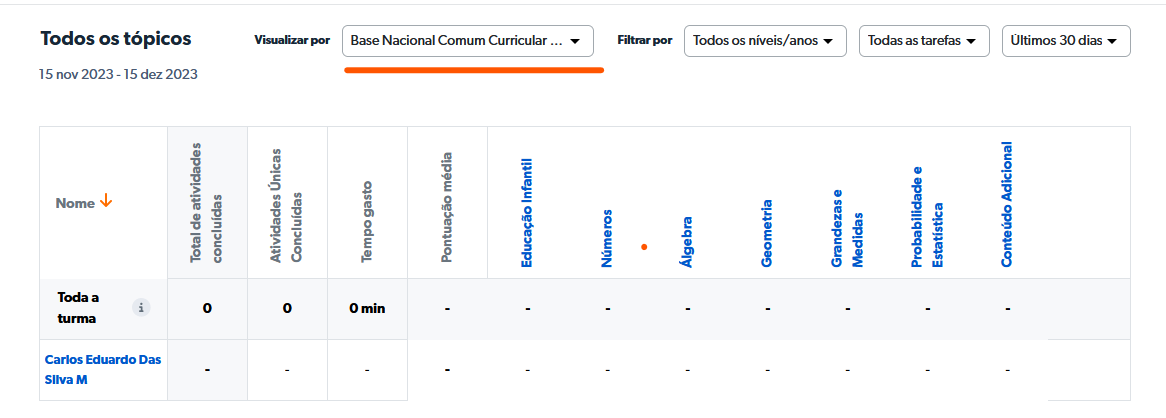Click the Atividades Únicas Concluídas header
This screenshot has height=418, width=1166.
coord(286,207)
